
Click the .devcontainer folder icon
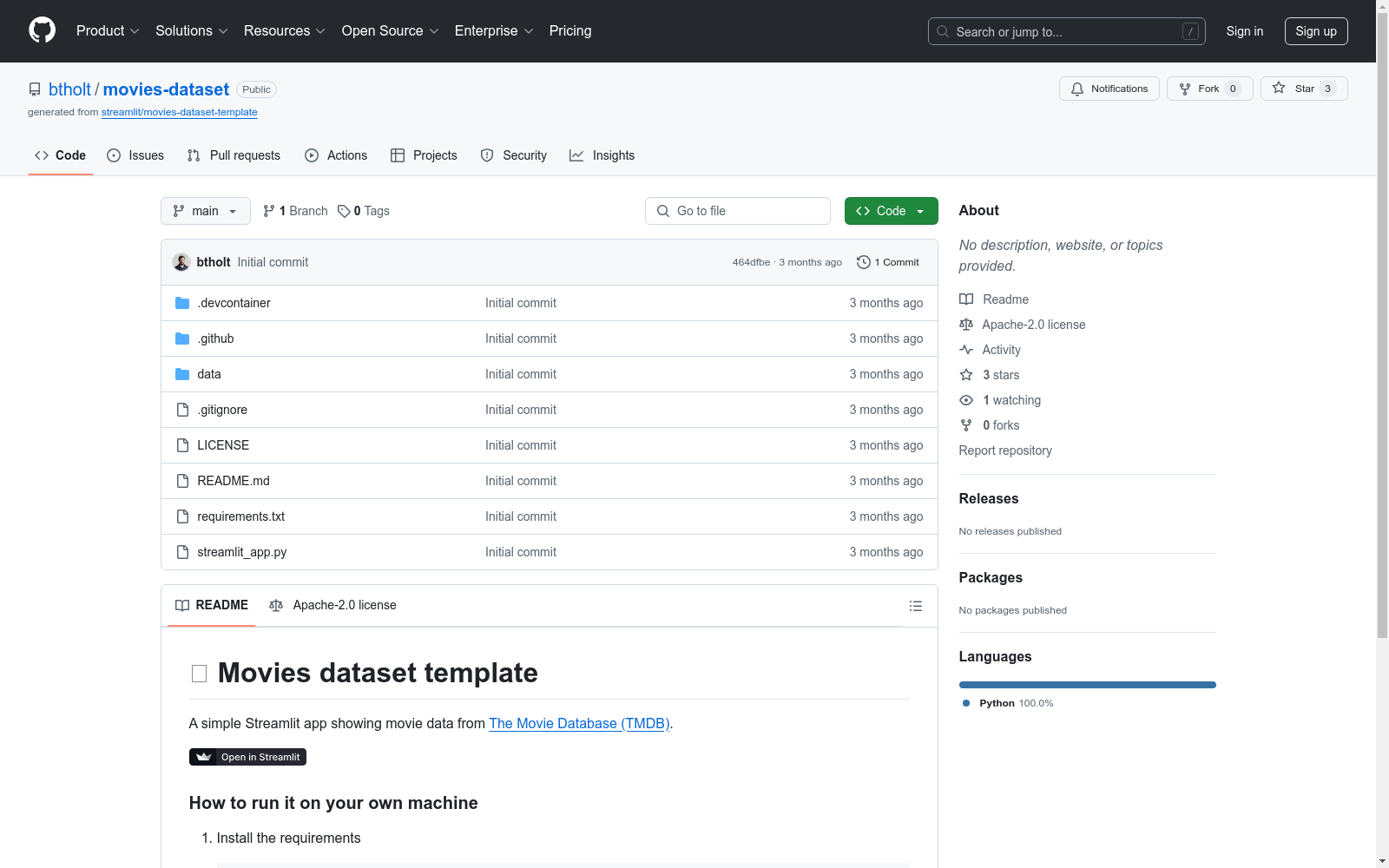click(x=182, y=303)
